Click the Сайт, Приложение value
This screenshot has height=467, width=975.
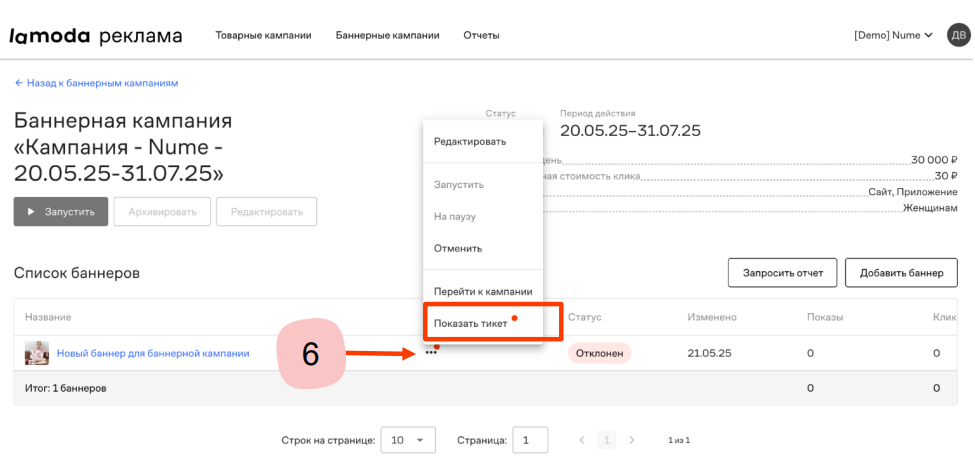point(913,192)
